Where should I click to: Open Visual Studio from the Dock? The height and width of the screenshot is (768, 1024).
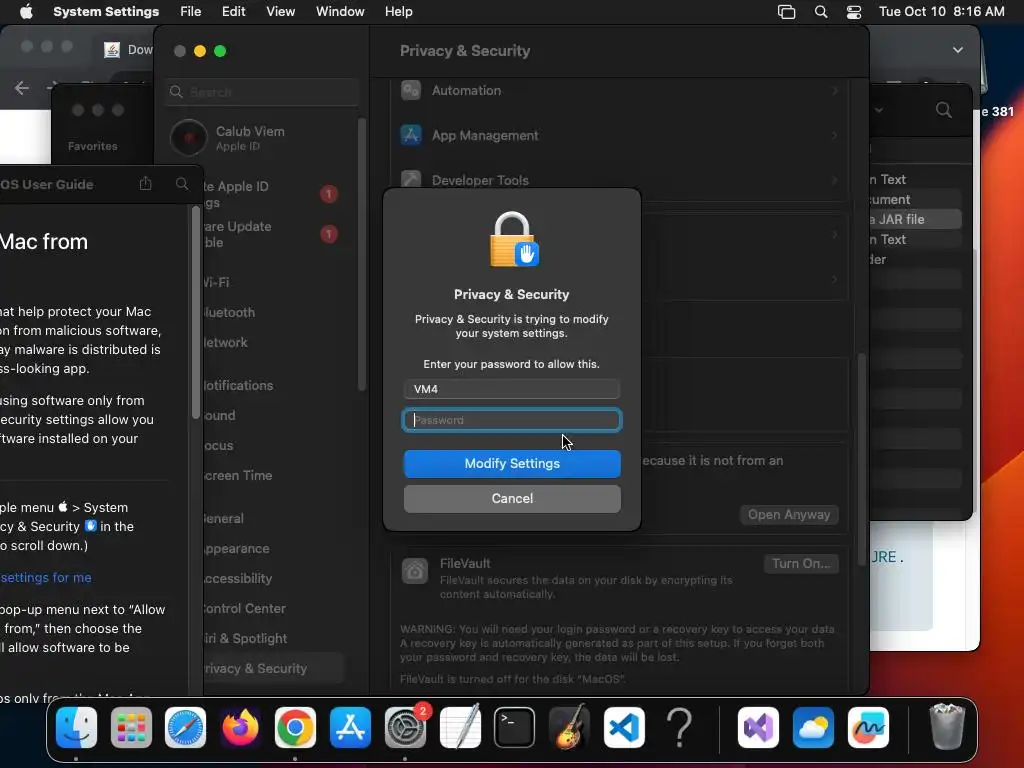click(x=758, y=727)
